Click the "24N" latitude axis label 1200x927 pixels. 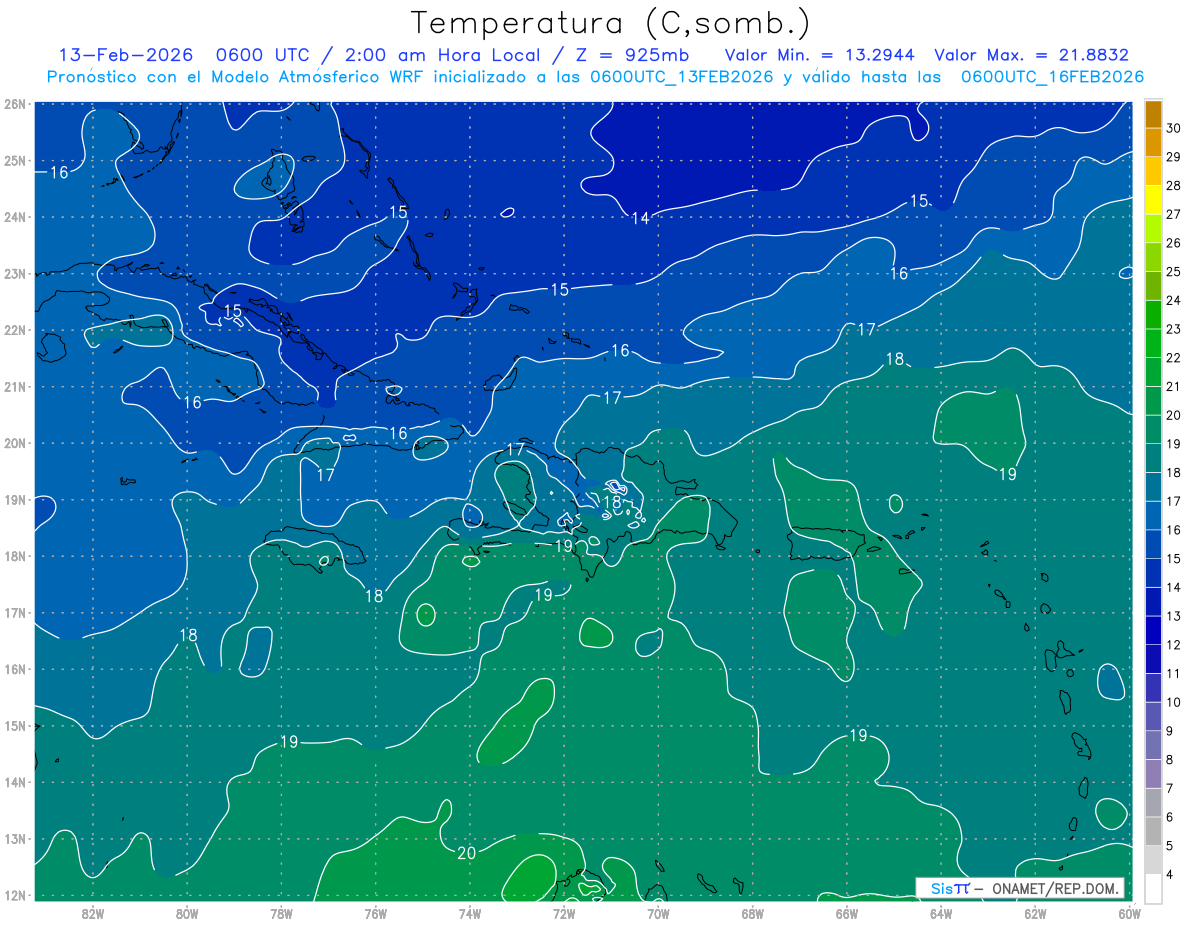tap(15, 217)
